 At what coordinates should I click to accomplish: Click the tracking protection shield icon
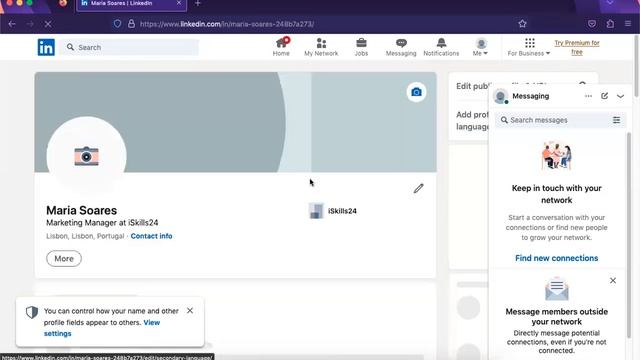click(117, 24)
